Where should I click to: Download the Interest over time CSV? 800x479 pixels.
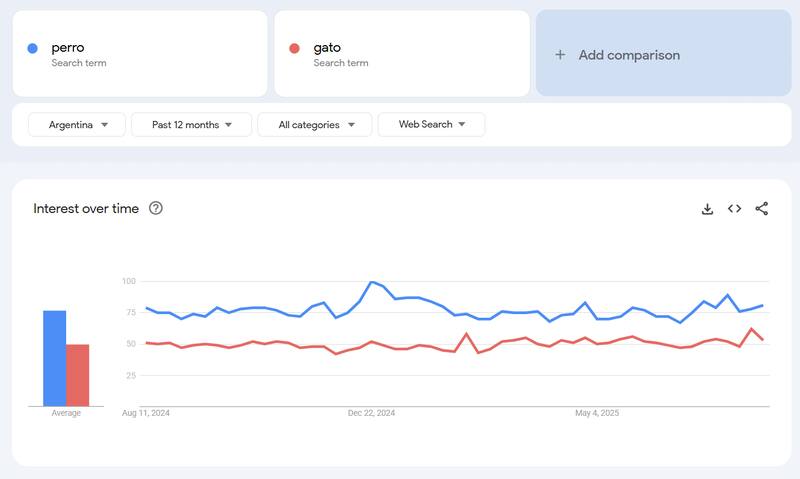[707, 209]
